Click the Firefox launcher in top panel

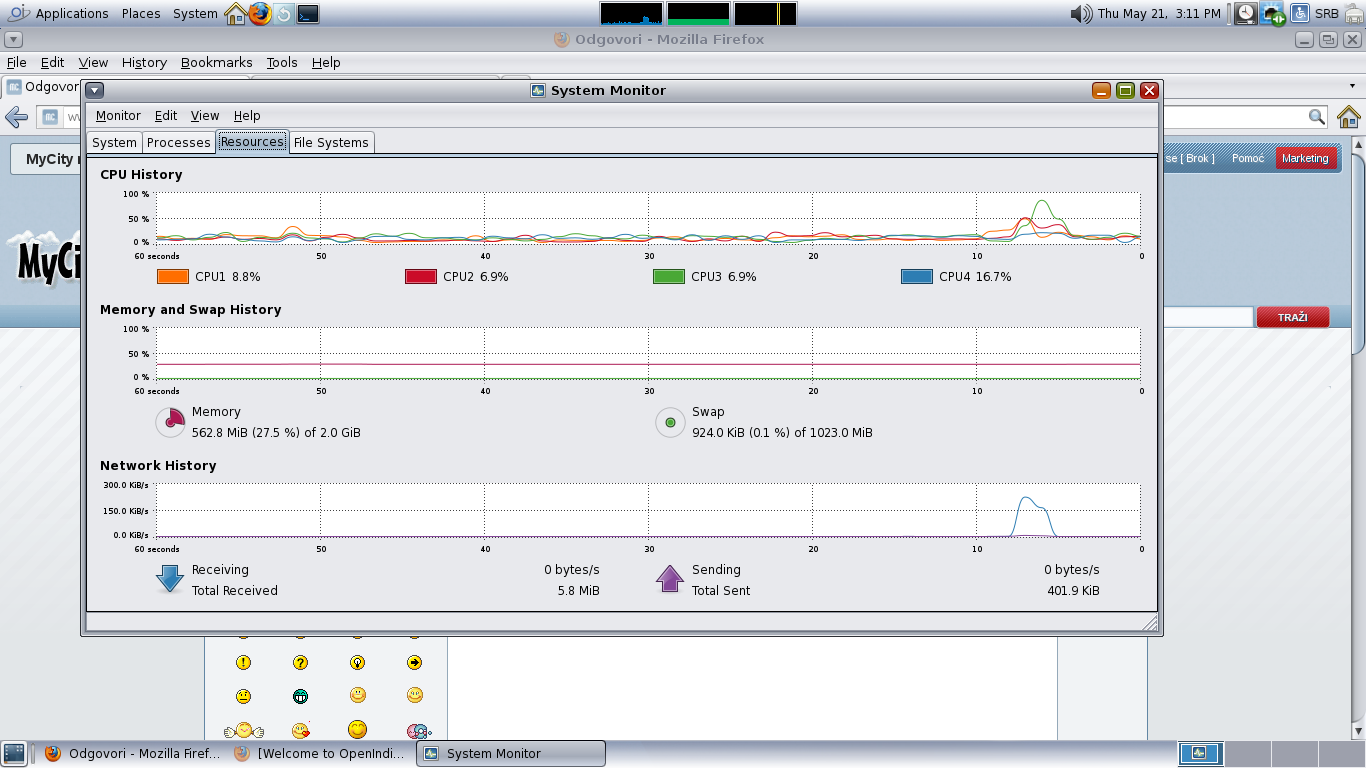point(260,14)
